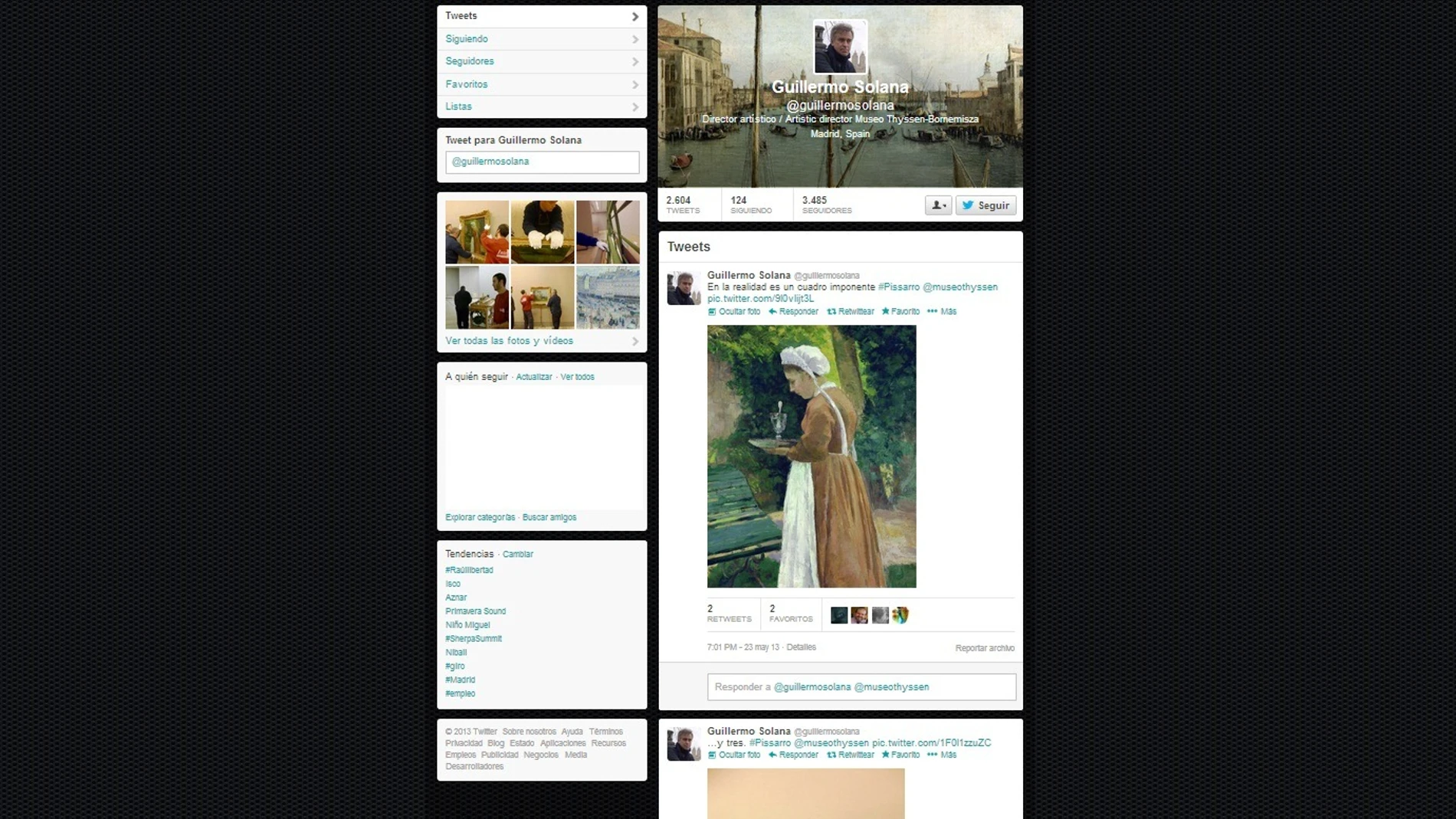Image resolution: width=1456 pixels, height=819 pixels.
Task: Click Retwittear on first tweet
Action: click(851, 312)
